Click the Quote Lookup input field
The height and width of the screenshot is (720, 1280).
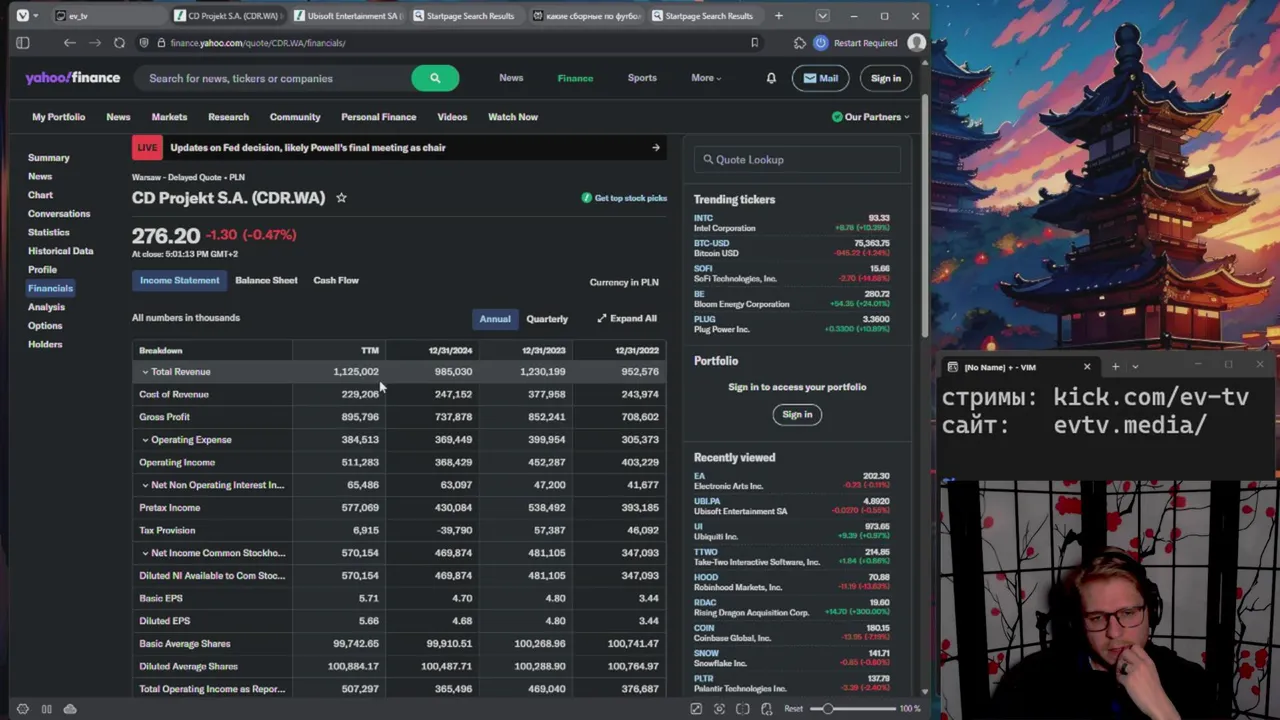[x=797, y=160]
